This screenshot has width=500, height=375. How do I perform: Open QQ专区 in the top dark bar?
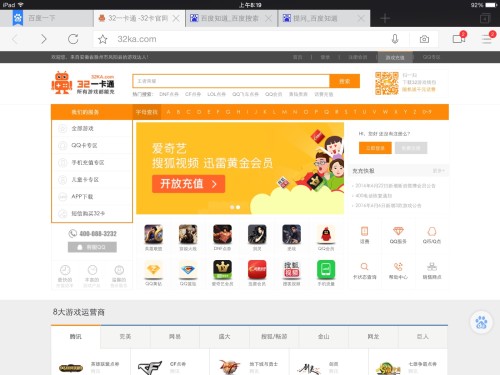pos(431,57)
